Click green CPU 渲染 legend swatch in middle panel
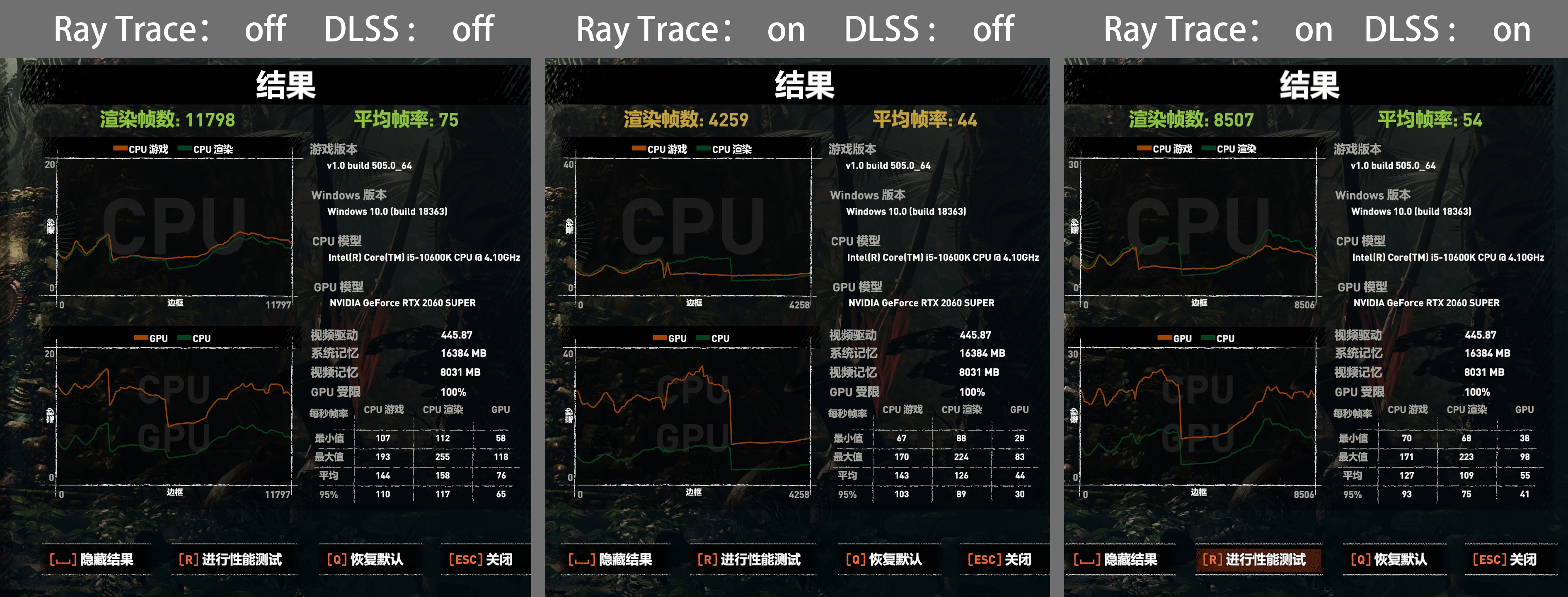This screenshot has width=1568, height=597. click(x=703, y=149)
